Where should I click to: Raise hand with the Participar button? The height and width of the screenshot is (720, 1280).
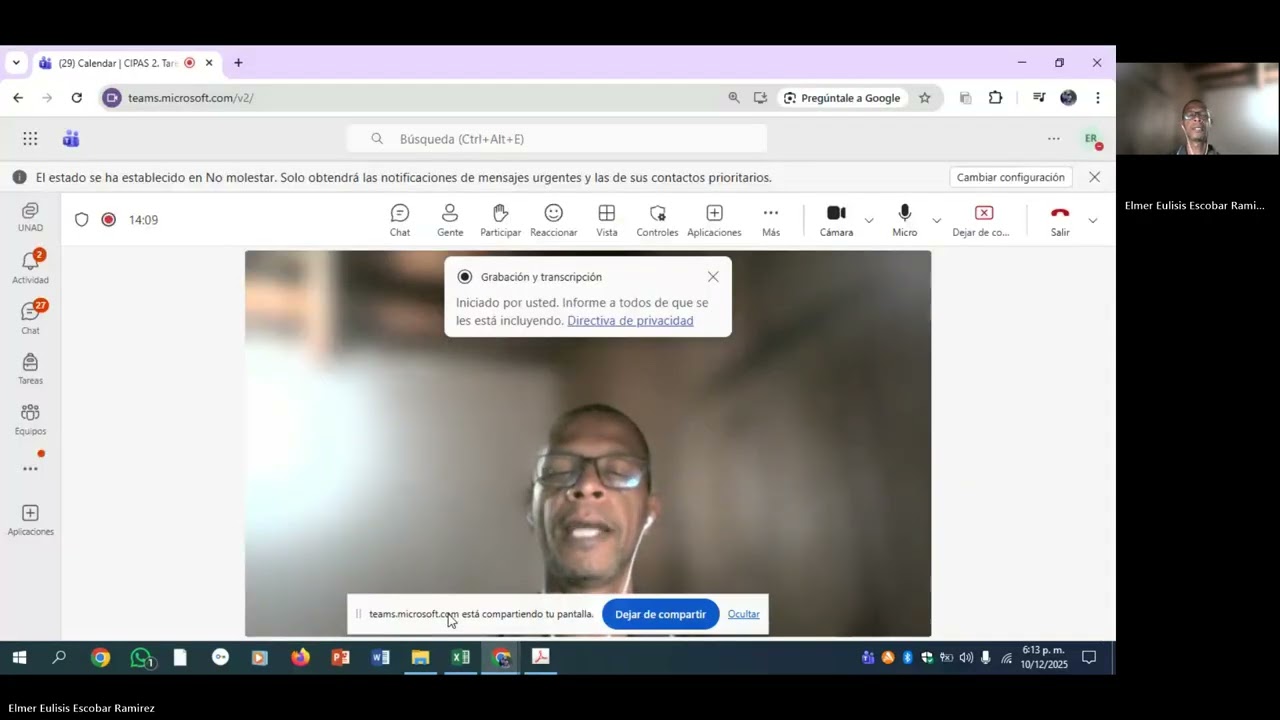pos(500,220)
